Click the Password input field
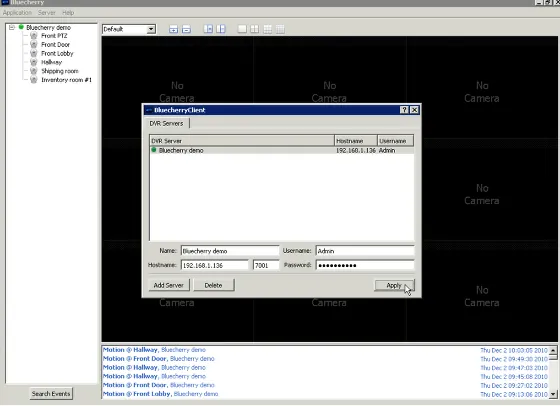Screen dimensions: 560x406 click(x=365, y=265)
